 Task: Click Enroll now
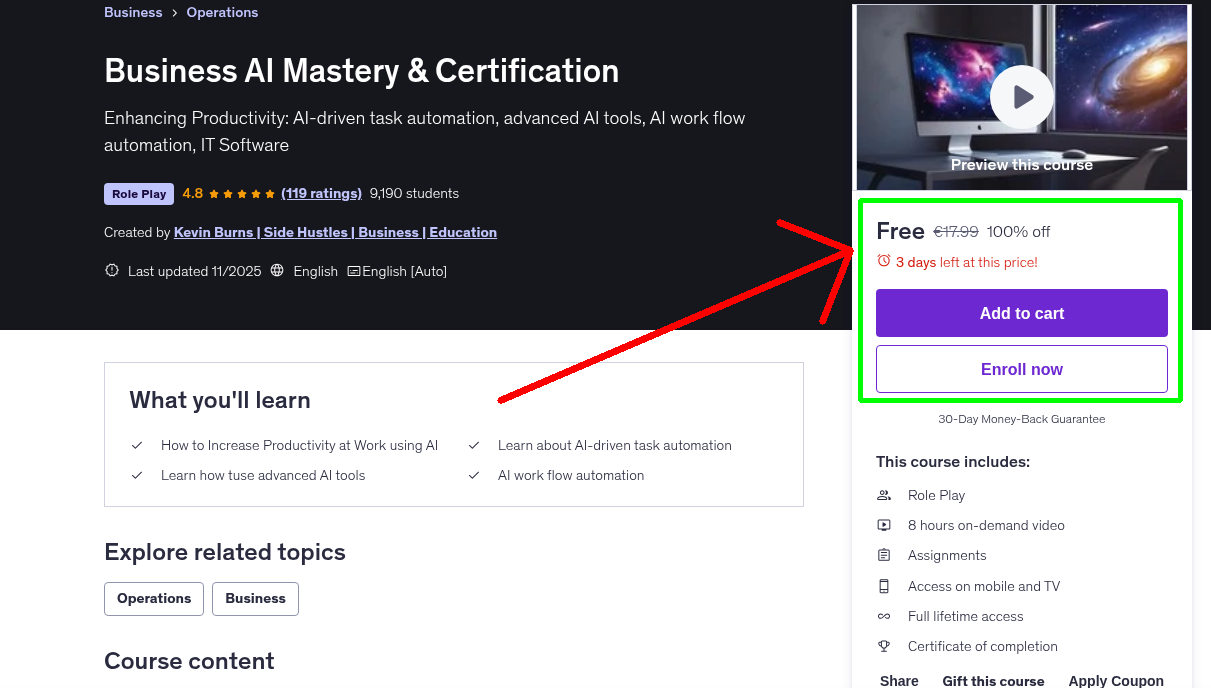pos(1021,368)
